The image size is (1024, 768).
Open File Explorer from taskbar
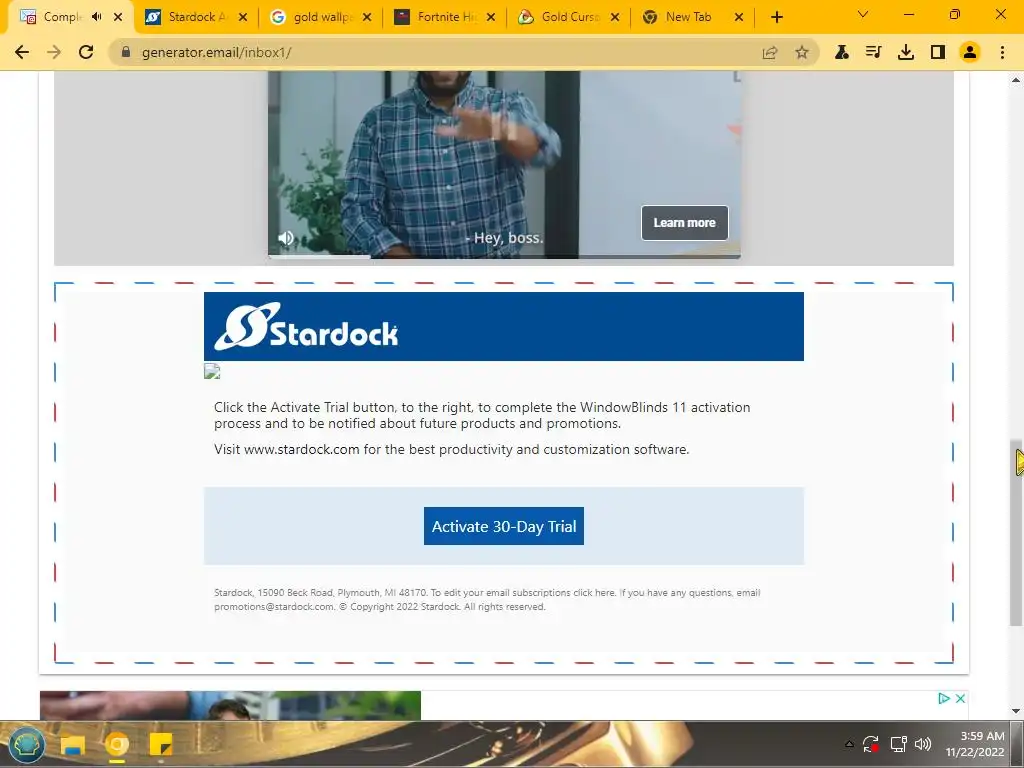click(73, 744)
